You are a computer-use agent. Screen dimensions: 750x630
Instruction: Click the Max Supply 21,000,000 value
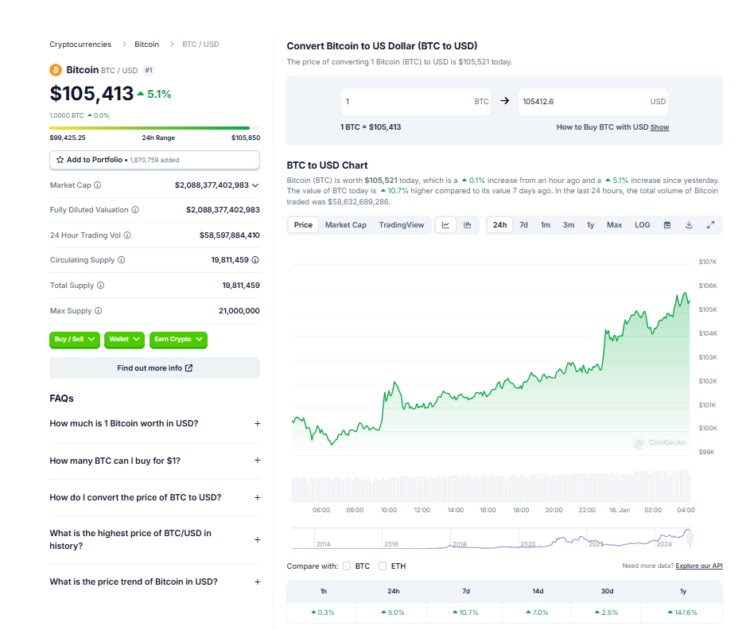239,311
